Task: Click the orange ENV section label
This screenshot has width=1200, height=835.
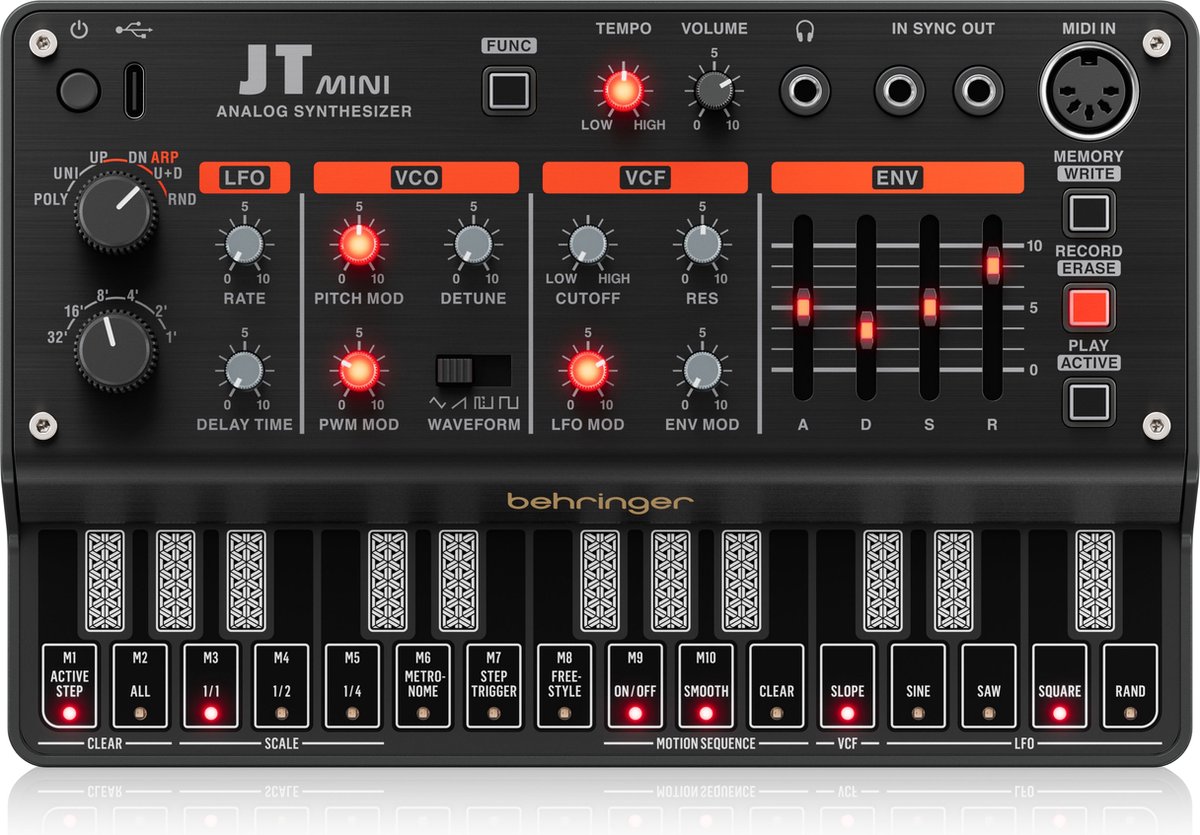Action: [897, 178]
